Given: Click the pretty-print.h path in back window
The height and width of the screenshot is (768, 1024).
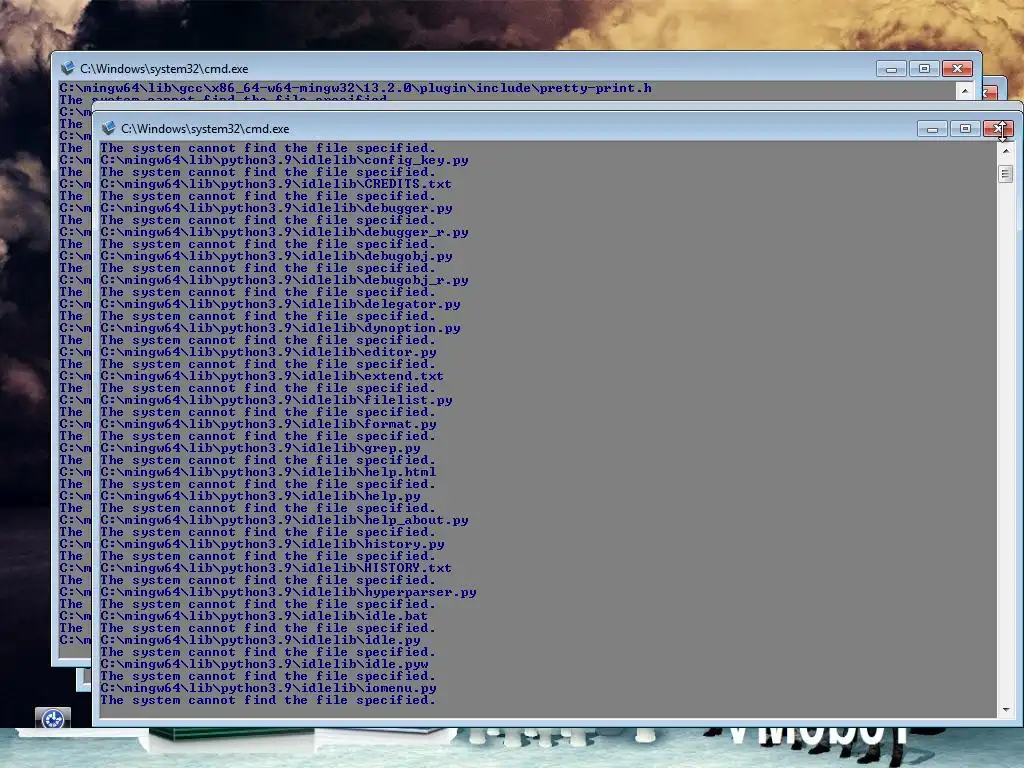Looking at the screenshot, I should click(355, 88).
